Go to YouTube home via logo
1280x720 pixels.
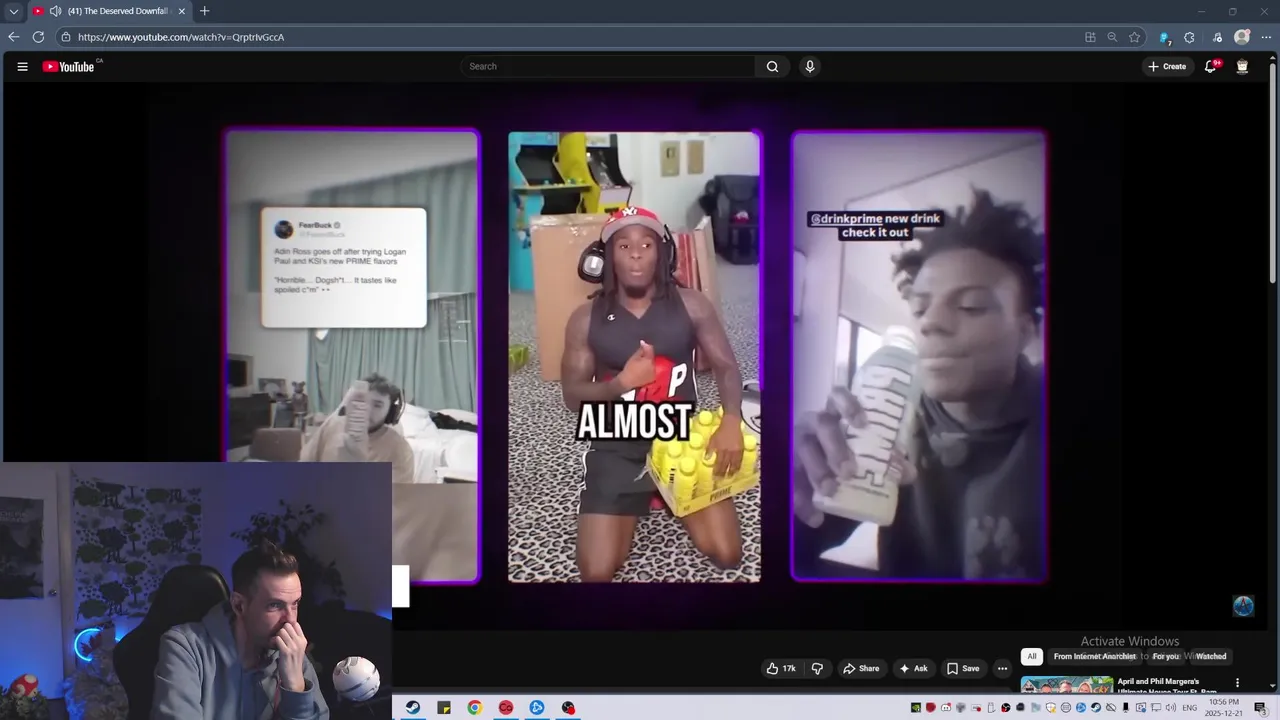pos(68,67)
